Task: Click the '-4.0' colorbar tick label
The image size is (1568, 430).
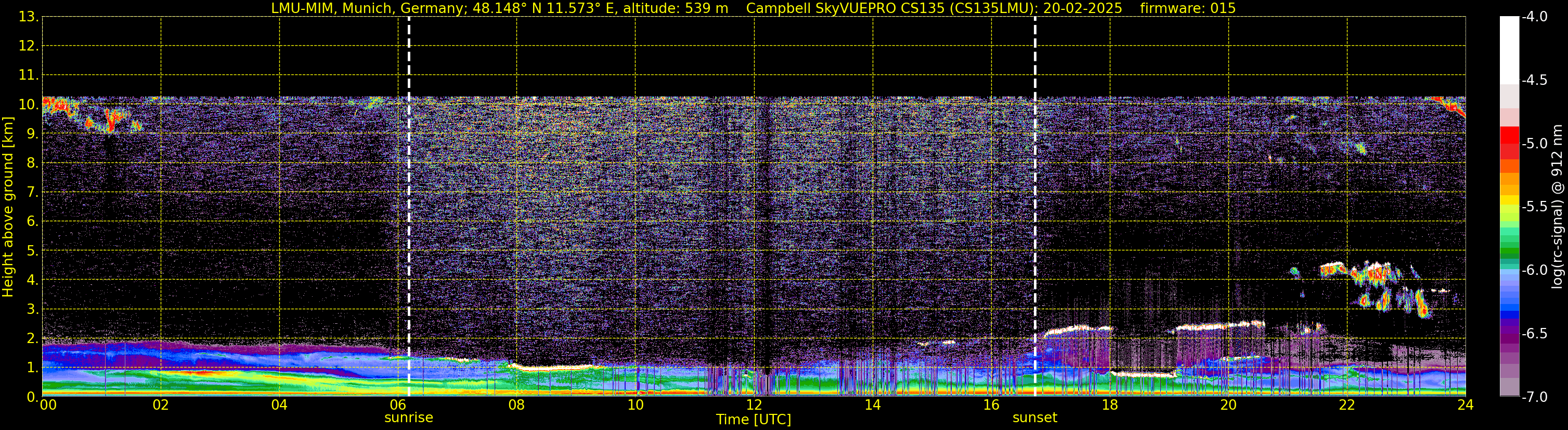Action: 1535,17
